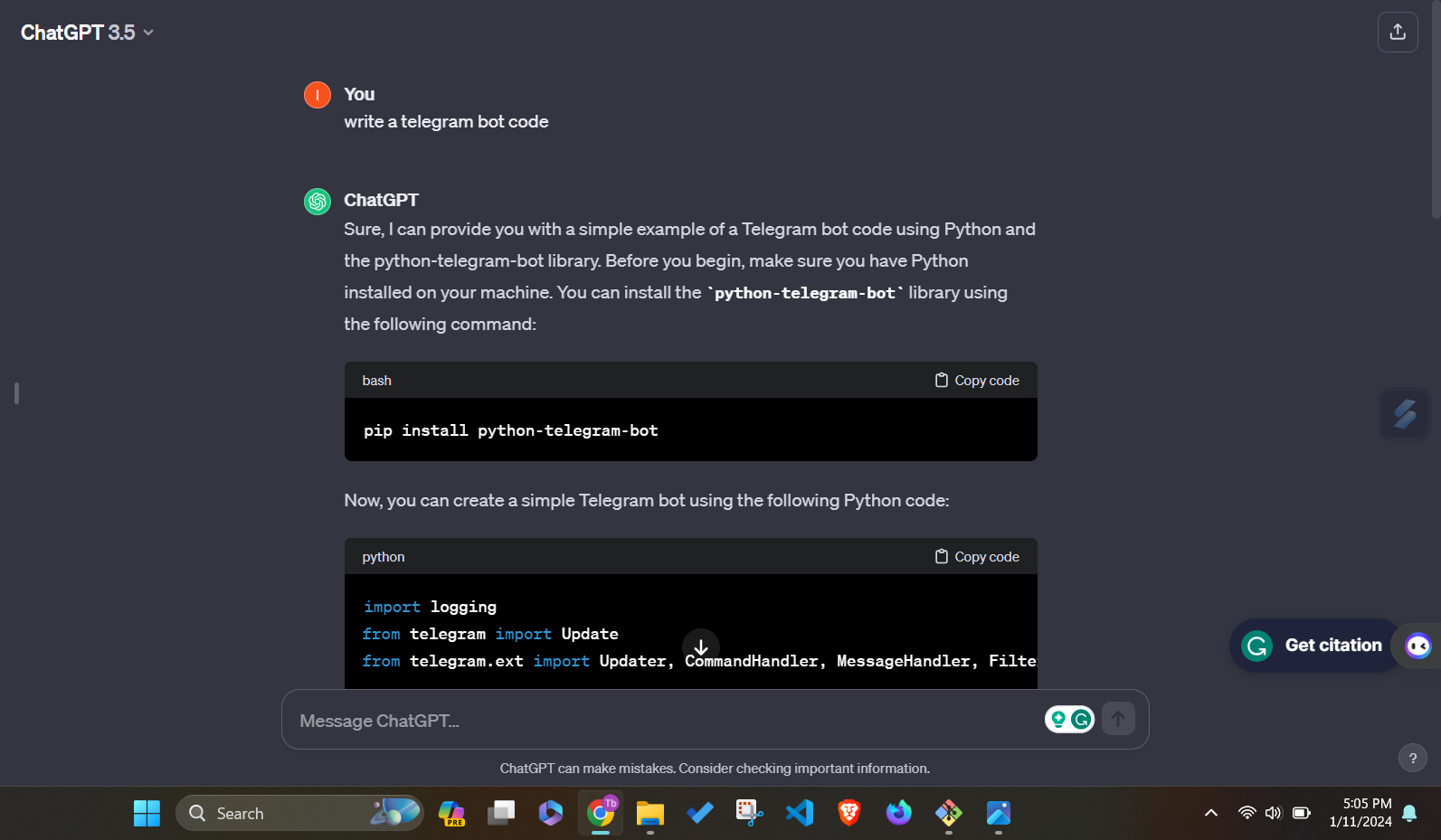1441x840 pixels.
Task: Open the help question mark button
Action: tap(1413, 758)
